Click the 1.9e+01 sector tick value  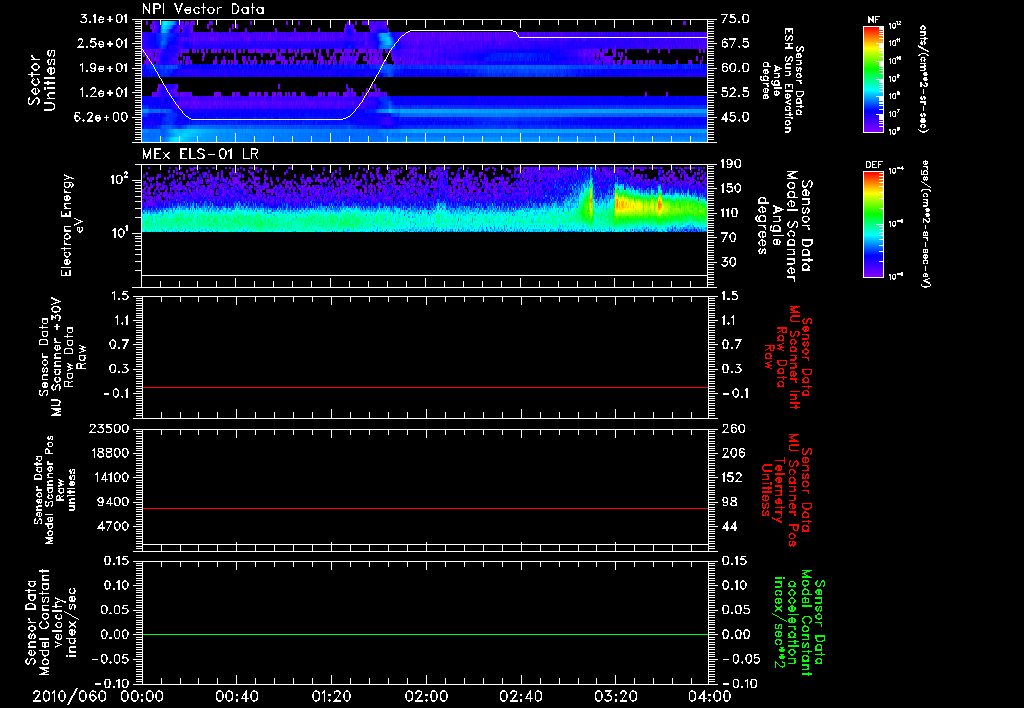104,68
